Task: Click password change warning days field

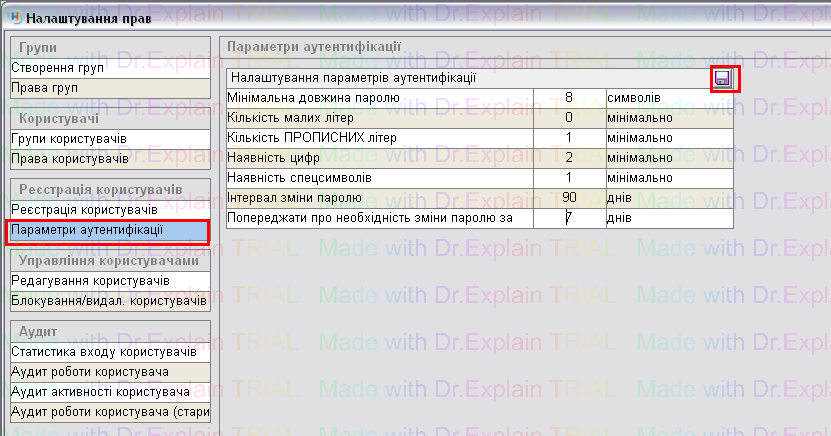Action: (568, 218)
